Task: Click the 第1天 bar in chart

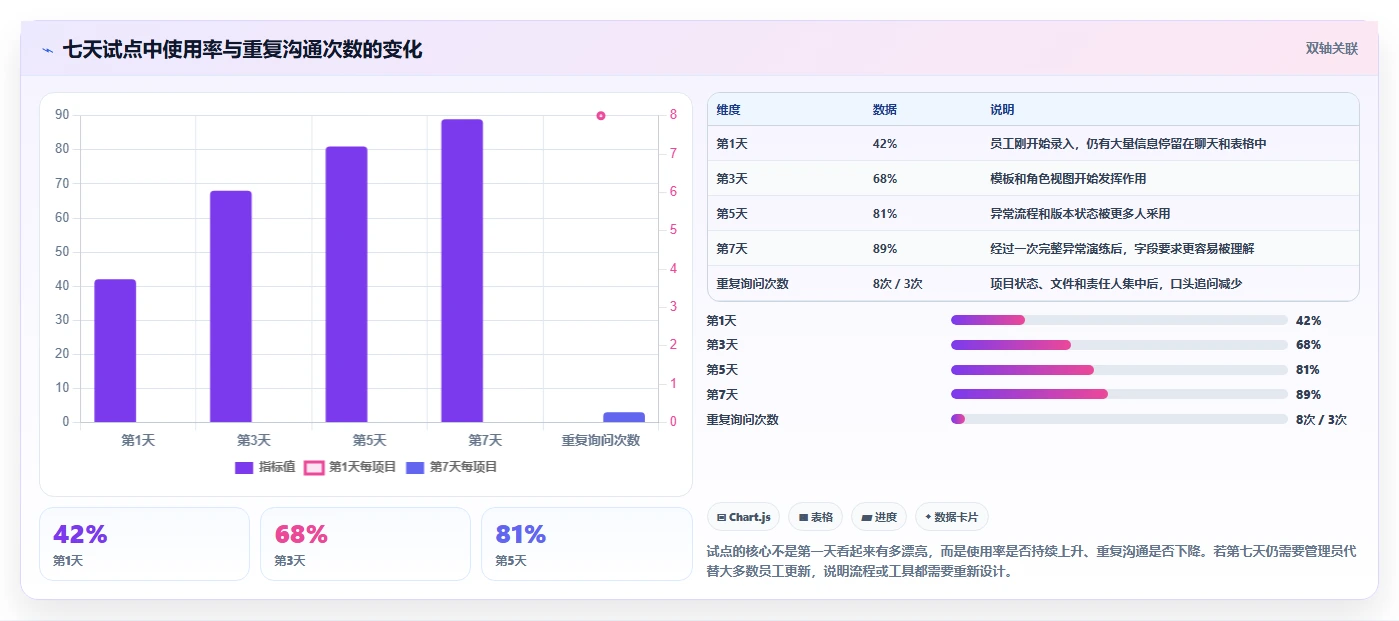Action: [115, 350]
